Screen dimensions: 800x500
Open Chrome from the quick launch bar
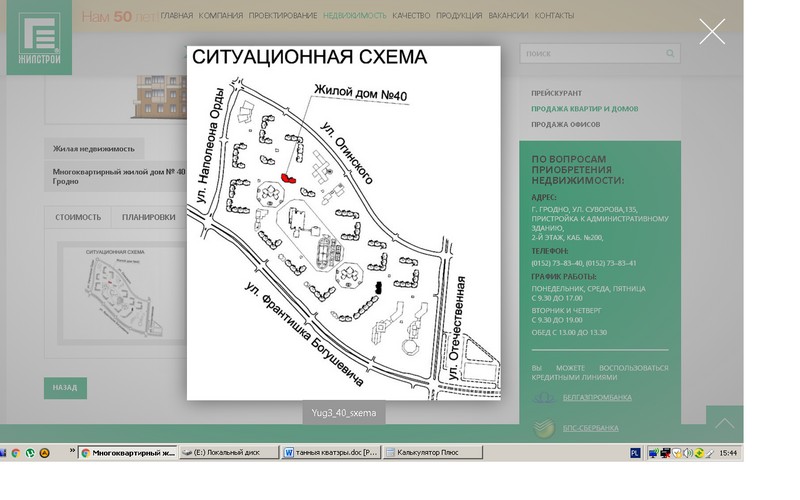pyautogui.click(x=15, y=453)
